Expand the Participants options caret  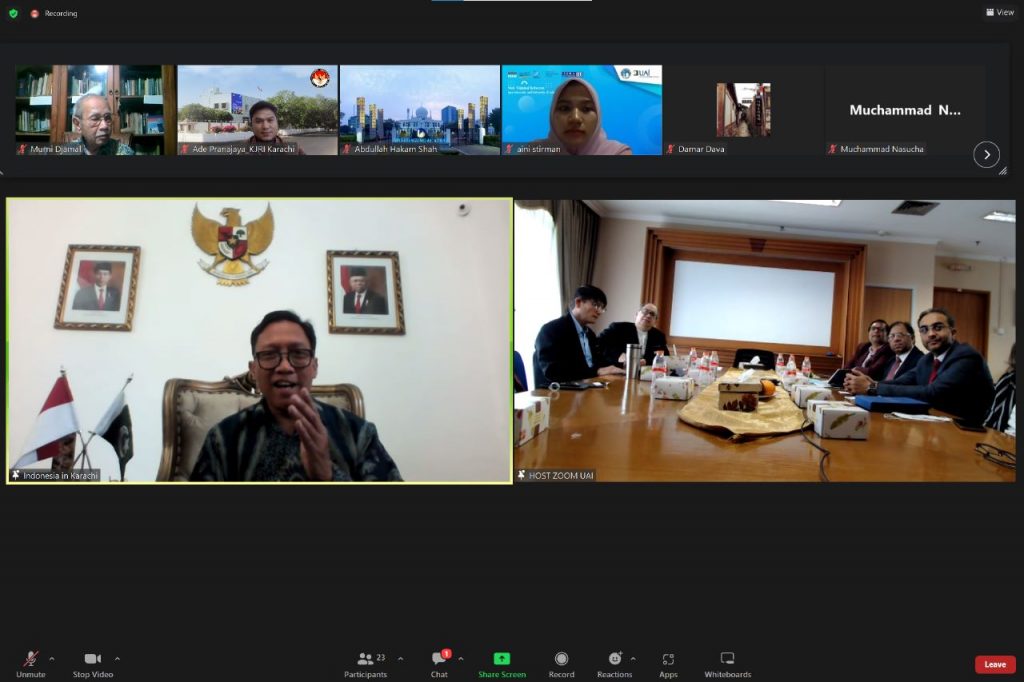pyautogui.click(x=401, y=659)
